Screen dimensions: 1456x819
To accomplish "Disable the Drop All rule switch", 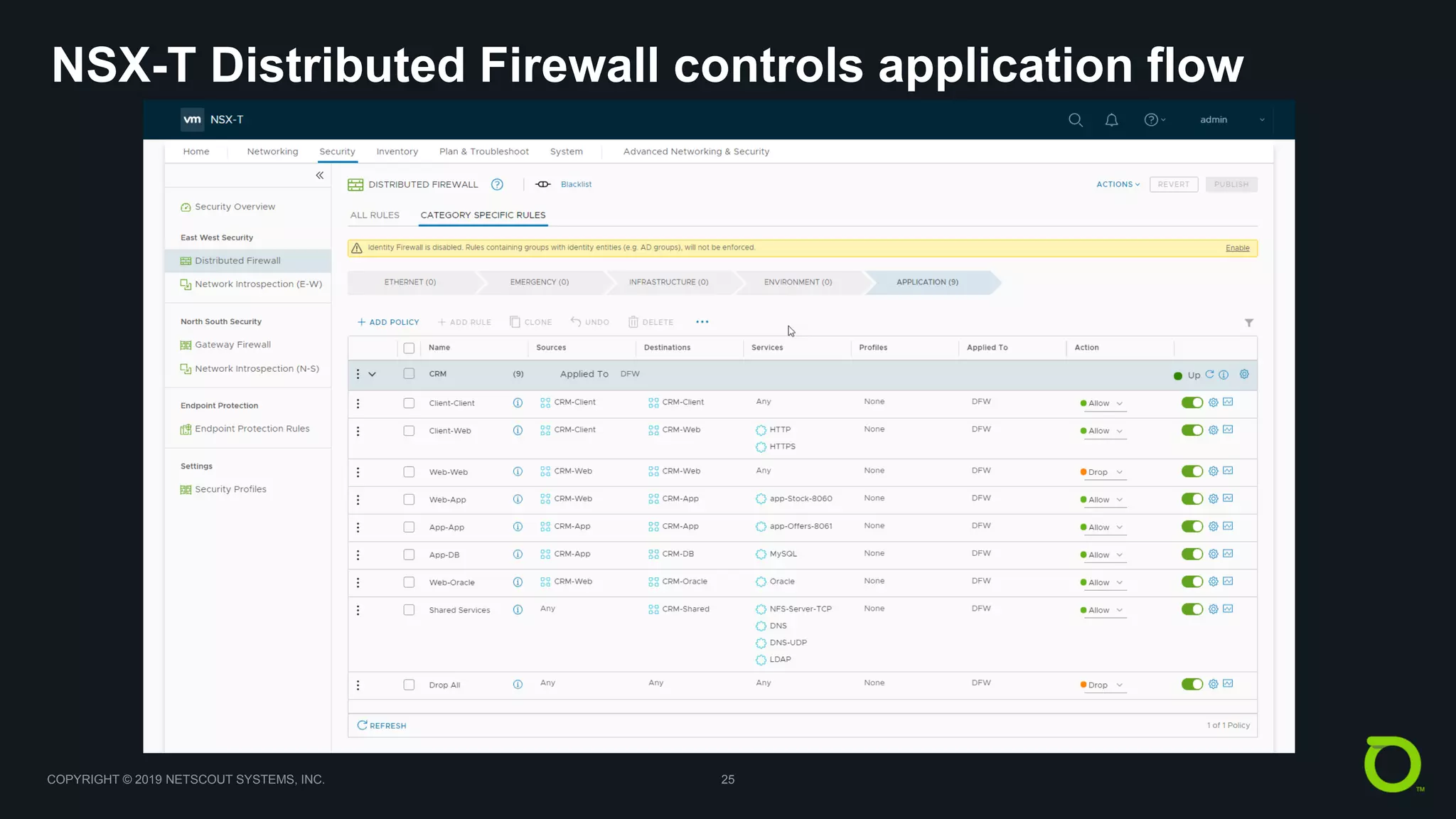I will (x=1192, y=685).
